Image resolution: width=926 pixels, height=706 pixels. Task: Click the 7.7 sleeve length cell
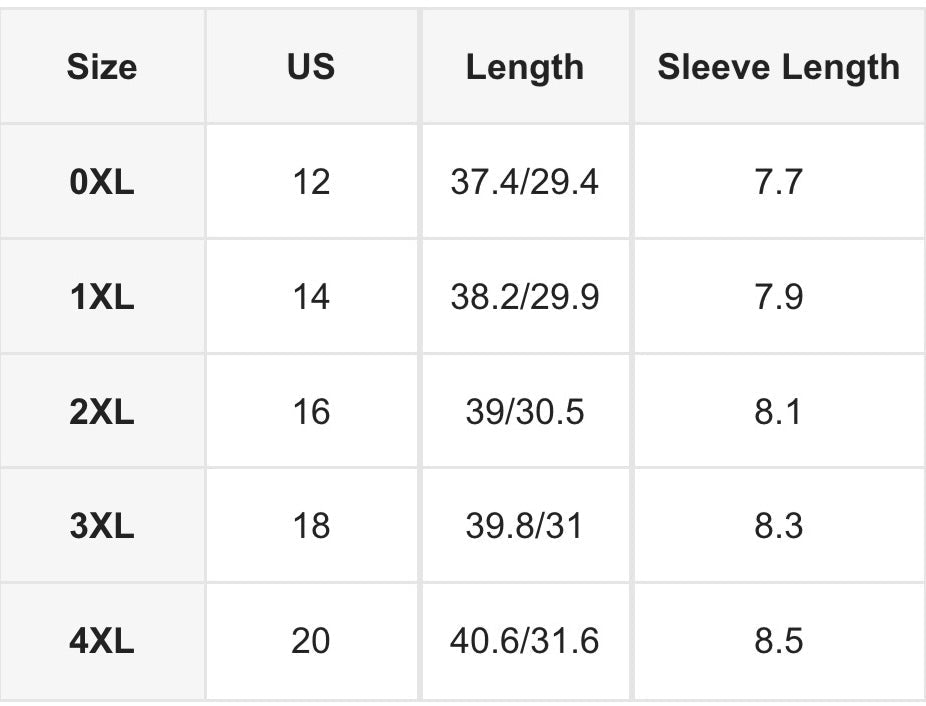(x=779, y=181)
